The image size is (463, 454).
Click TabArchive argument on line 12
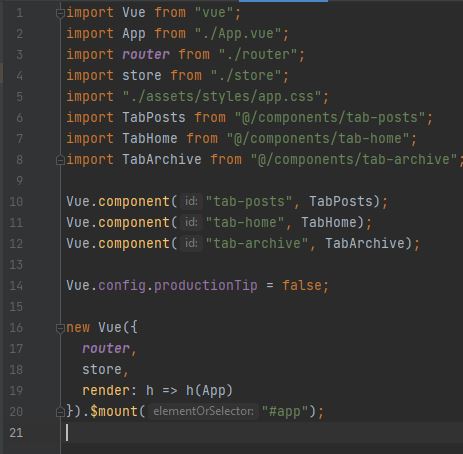365,244
